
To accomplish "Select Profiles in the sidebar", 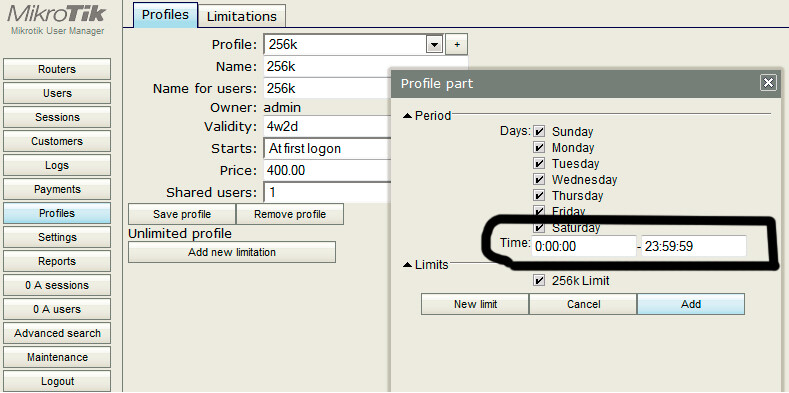I will pos(57,213).
